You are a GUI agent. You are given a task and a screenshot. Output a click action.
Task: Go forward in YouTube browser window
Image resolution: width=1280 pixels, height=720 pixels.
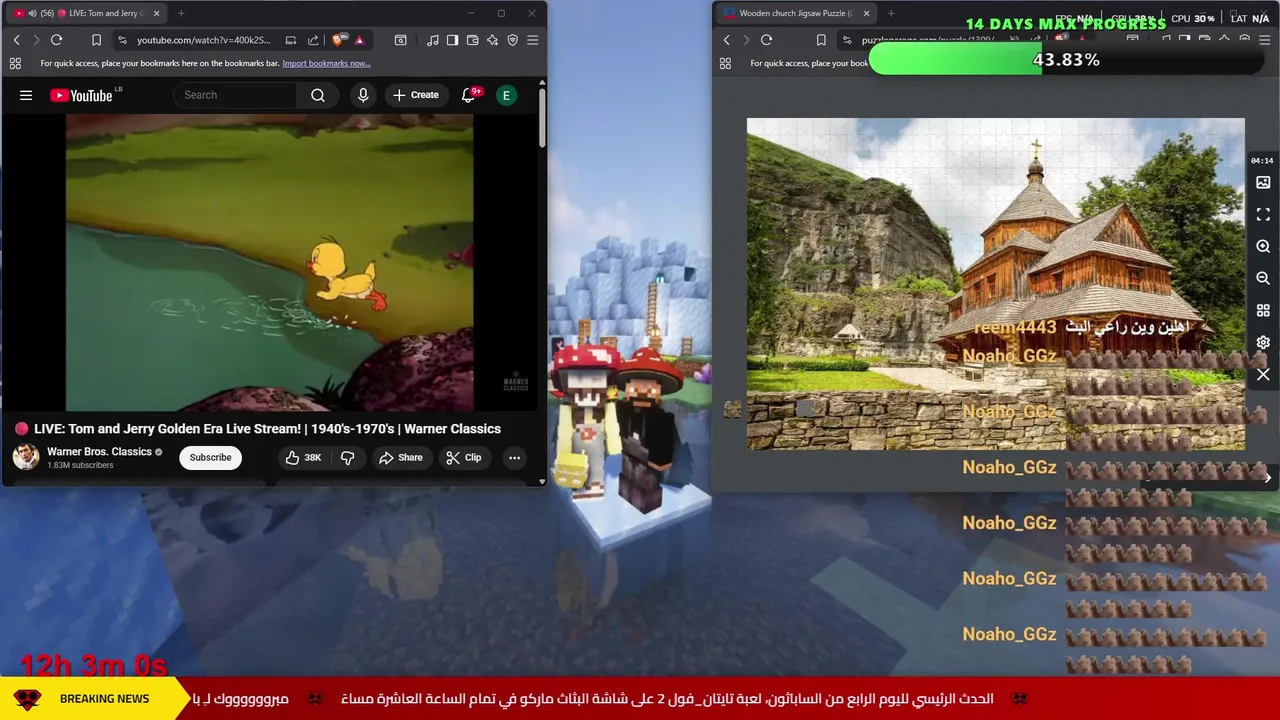click(x=36, y=40)
